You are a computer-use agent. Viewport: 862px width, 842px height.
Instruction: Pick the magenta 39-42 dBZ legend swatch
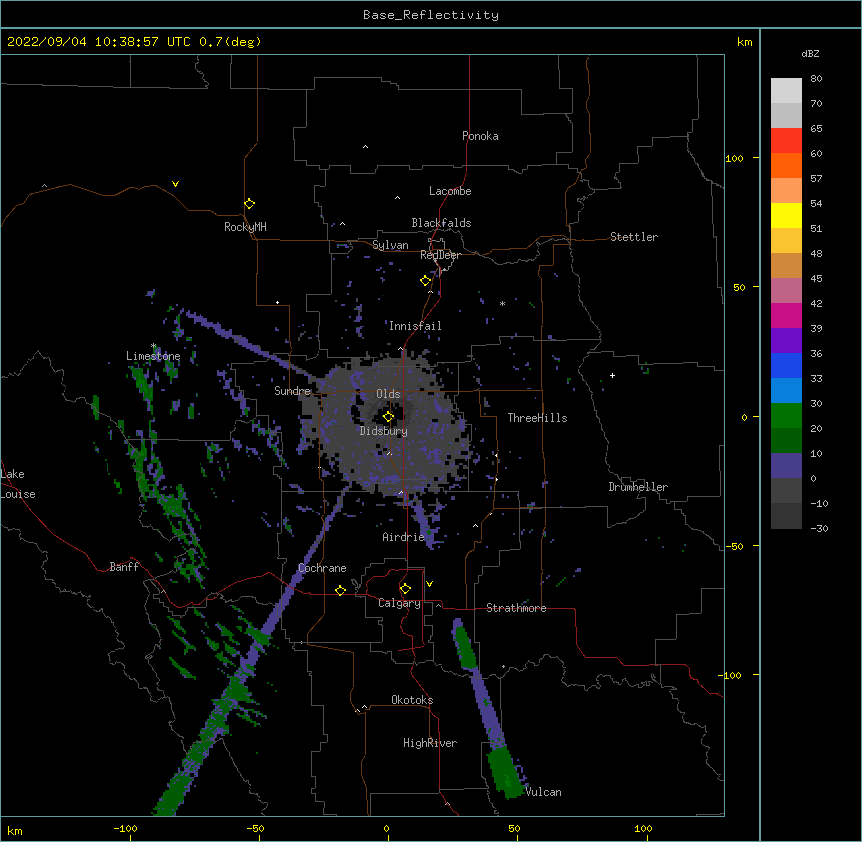pos(786,315)
